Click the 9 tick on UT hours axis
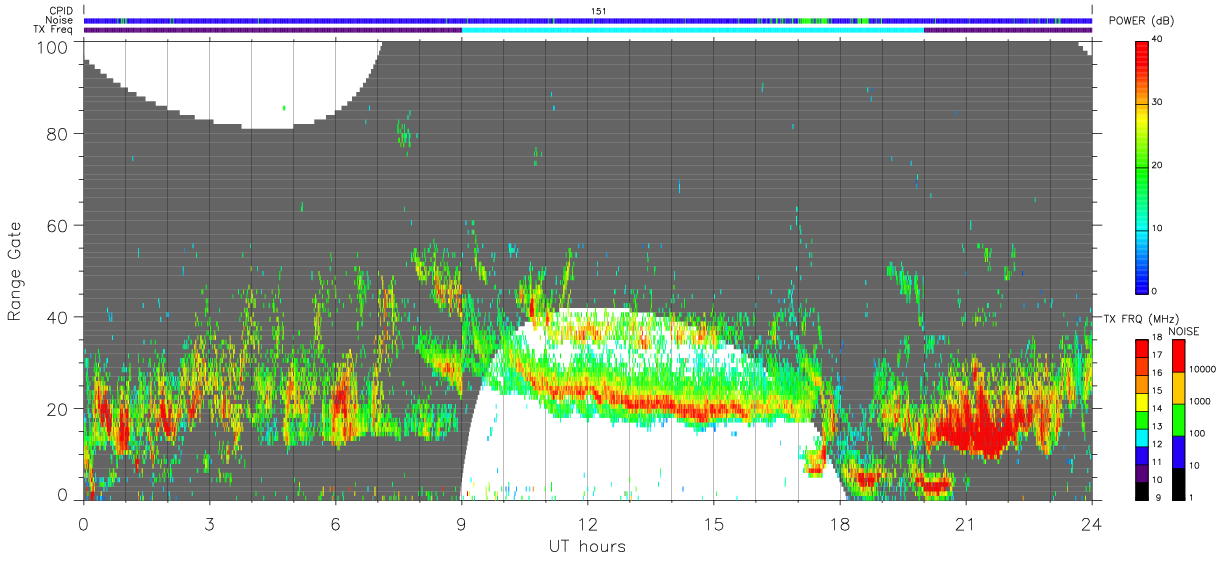The height and width of the screenshot is (567, 1228). (461, 524)
